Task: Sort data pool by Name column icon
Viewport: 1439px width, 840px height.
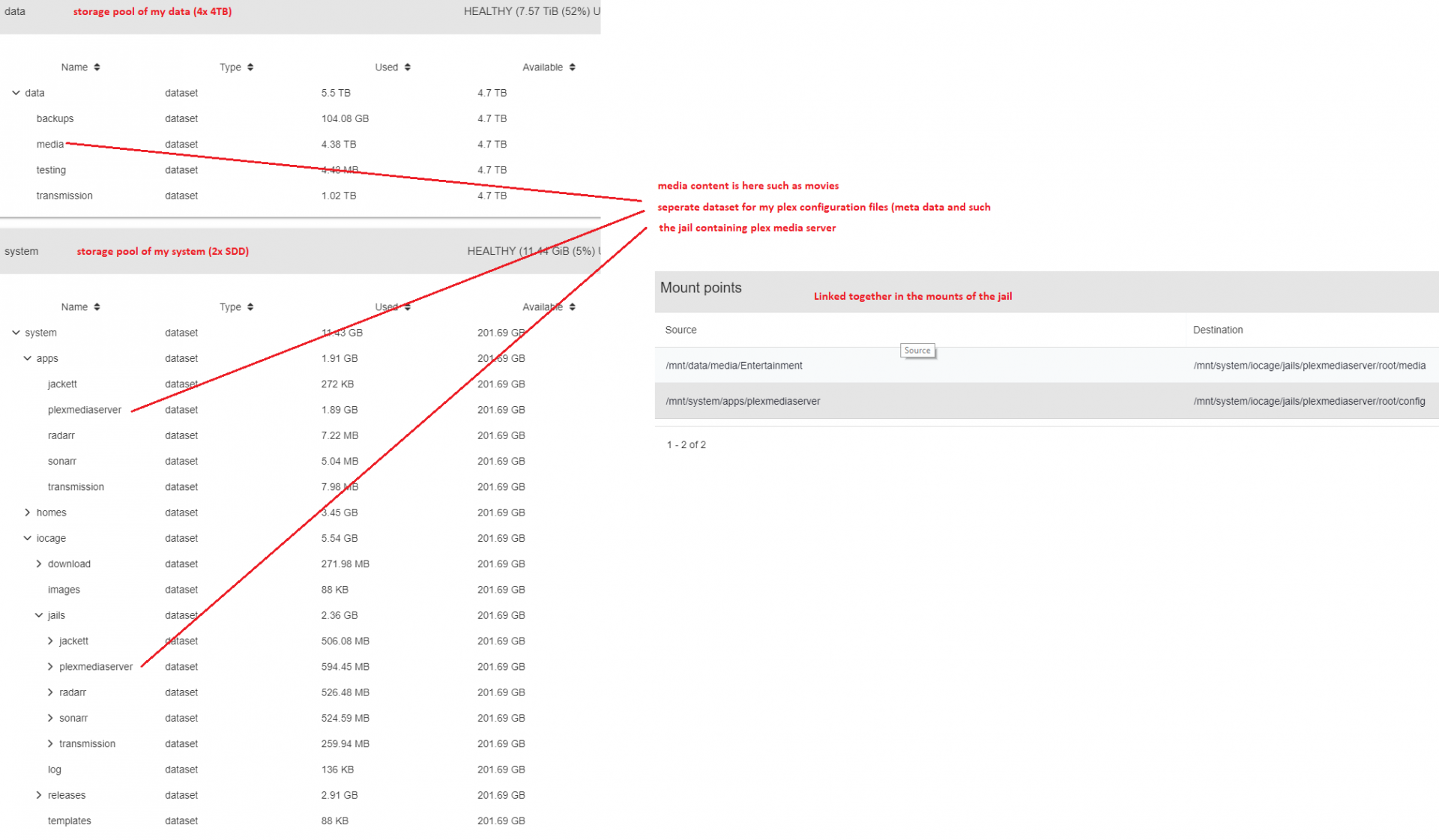Action: tap(97, 67)
